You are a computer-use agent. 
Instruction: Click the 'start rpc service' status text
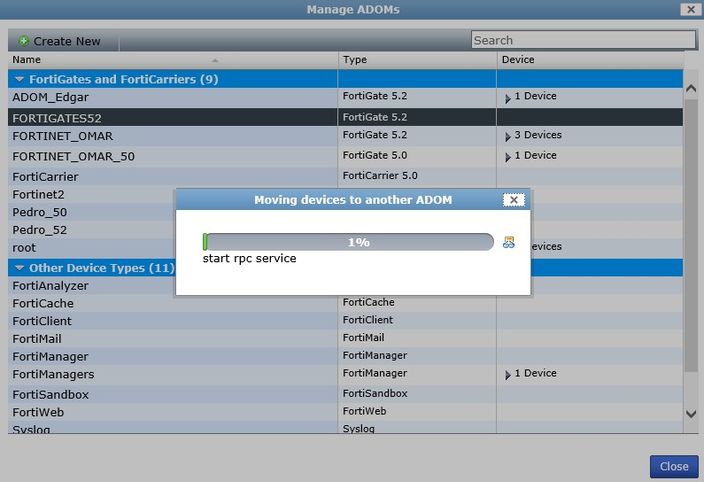tap(249, 259)
